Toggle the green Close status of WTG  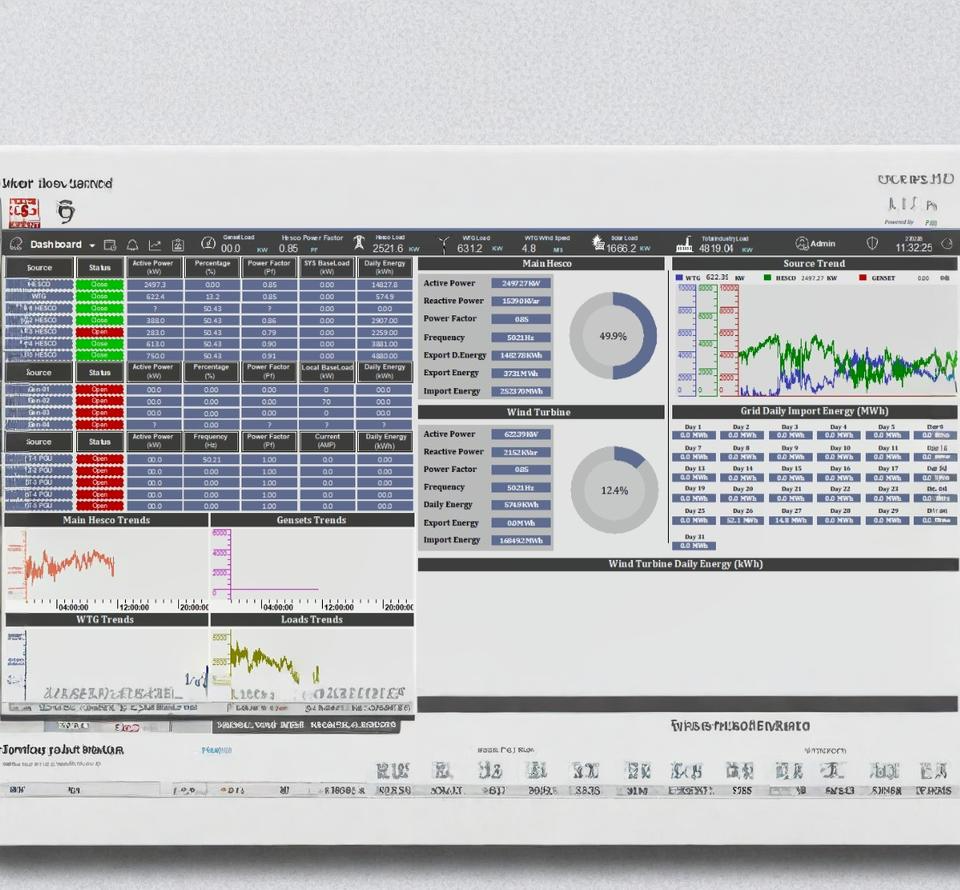tap(99, 297)
